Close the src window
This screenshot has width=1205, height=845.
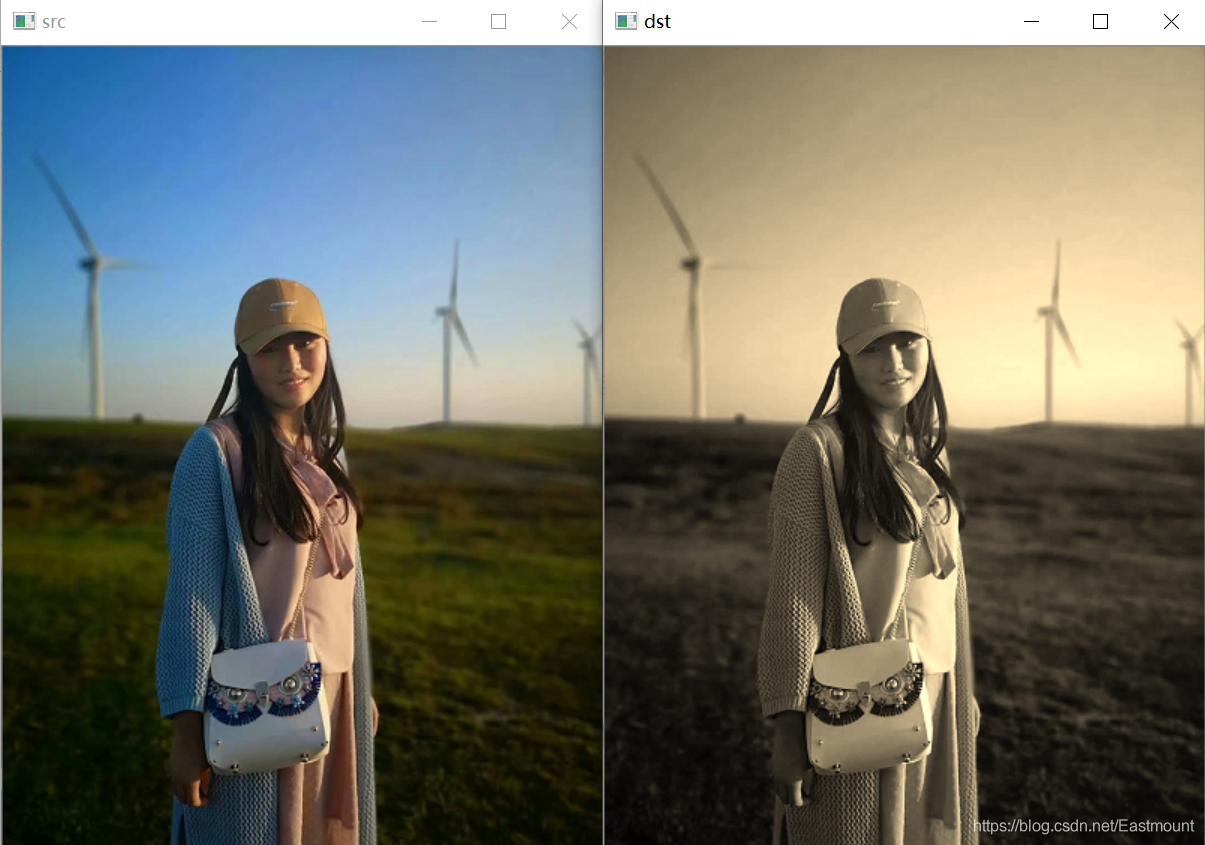(x=569, y=21)
